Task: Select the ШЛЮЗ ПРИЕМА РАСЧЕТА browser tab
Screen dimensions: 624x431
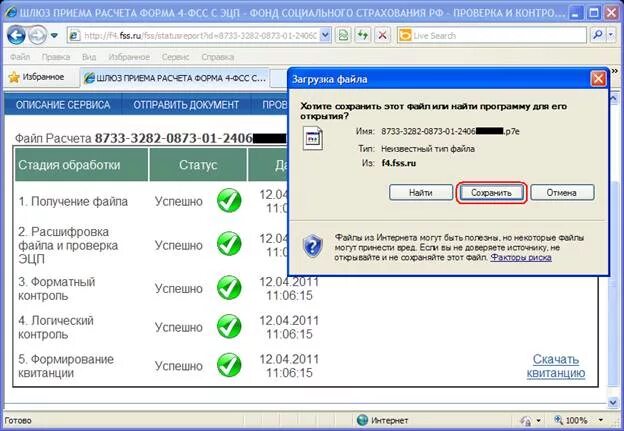Action: 174,78
